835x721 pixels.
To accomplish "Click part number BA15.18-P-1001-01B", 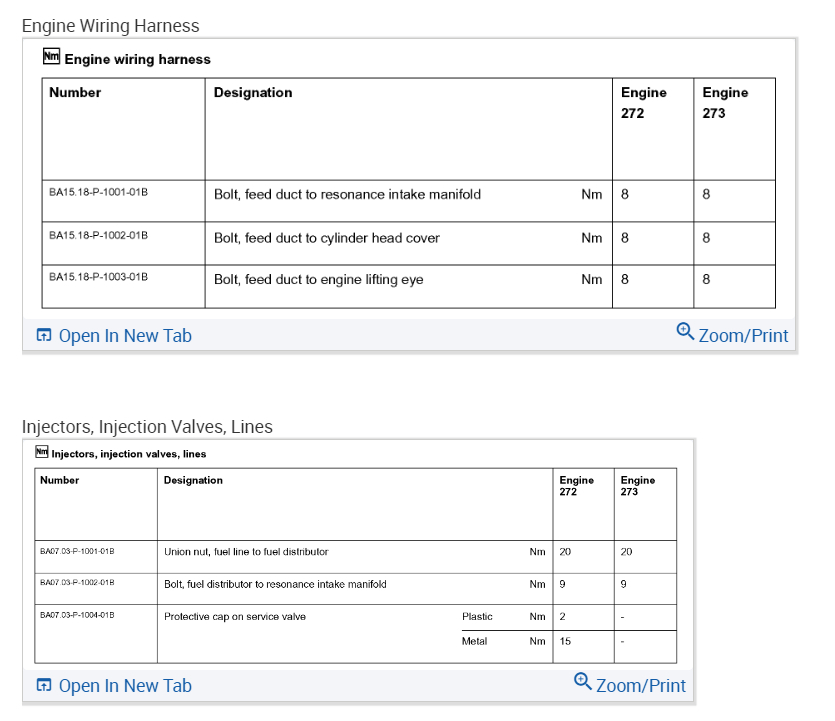I will 98,192.
